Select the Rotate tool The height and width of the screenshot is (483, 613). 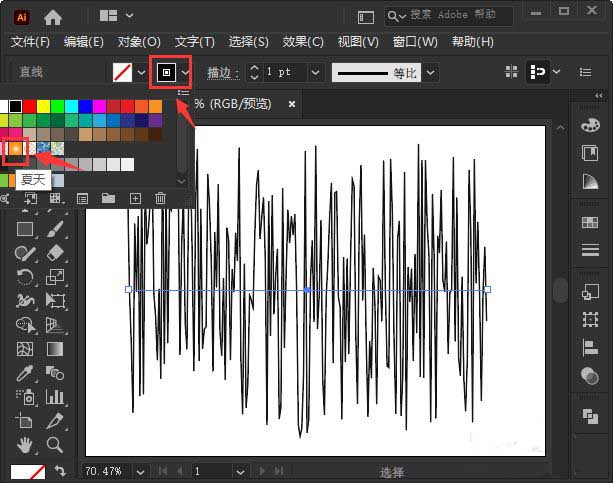(25, 277)
